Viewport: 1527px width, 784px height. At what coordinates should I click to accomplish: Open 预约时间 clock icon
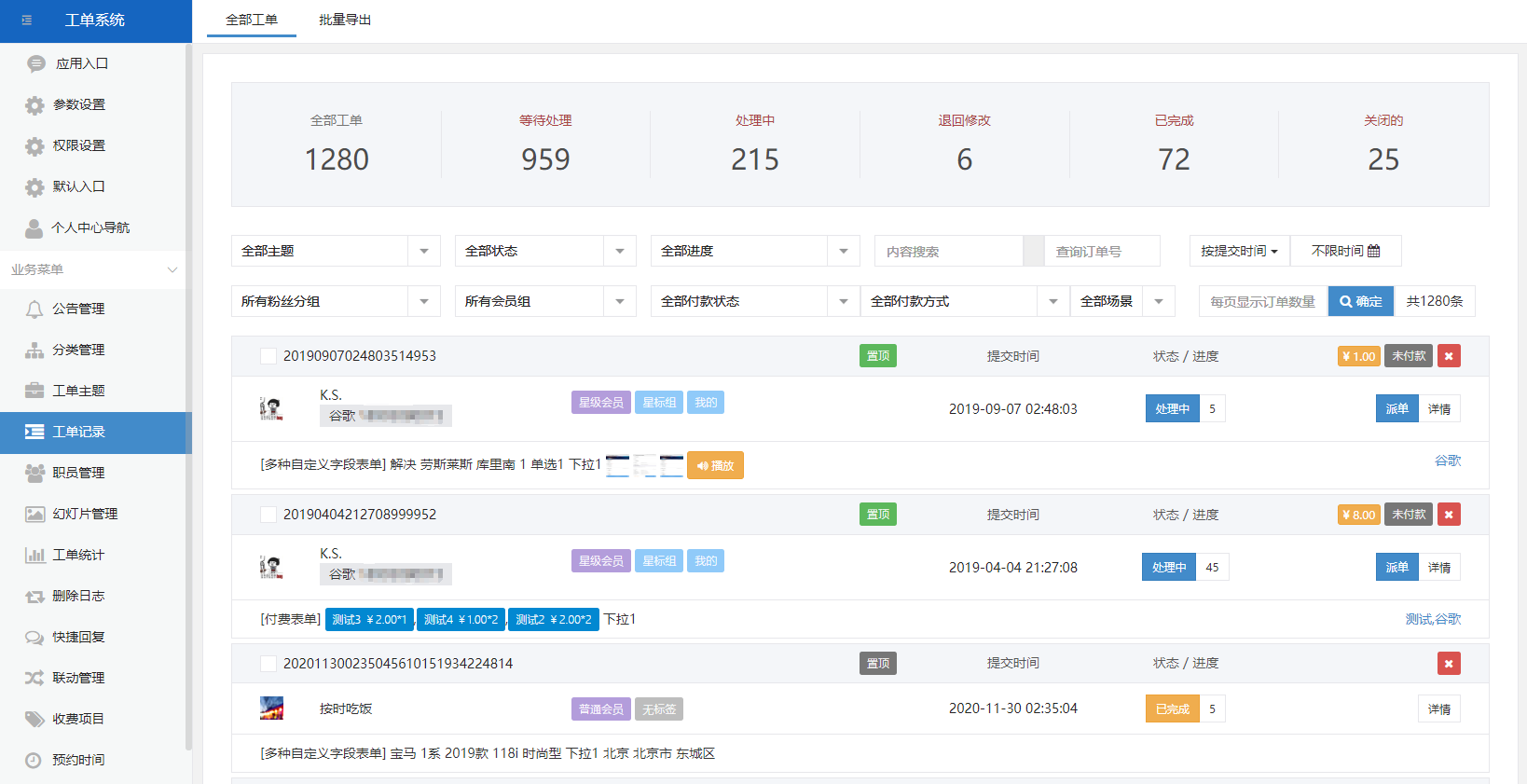[x=34, y=760]
